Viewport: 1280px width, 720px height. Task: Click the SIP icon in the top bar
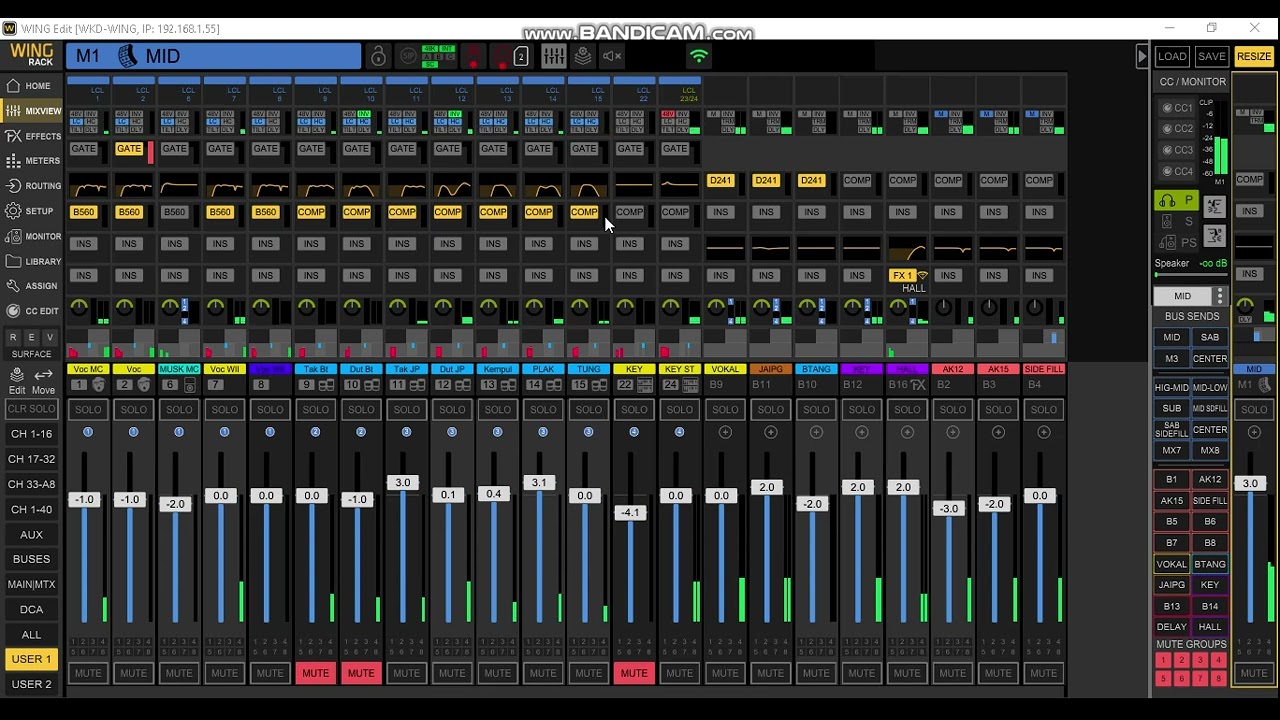[408, 57]
